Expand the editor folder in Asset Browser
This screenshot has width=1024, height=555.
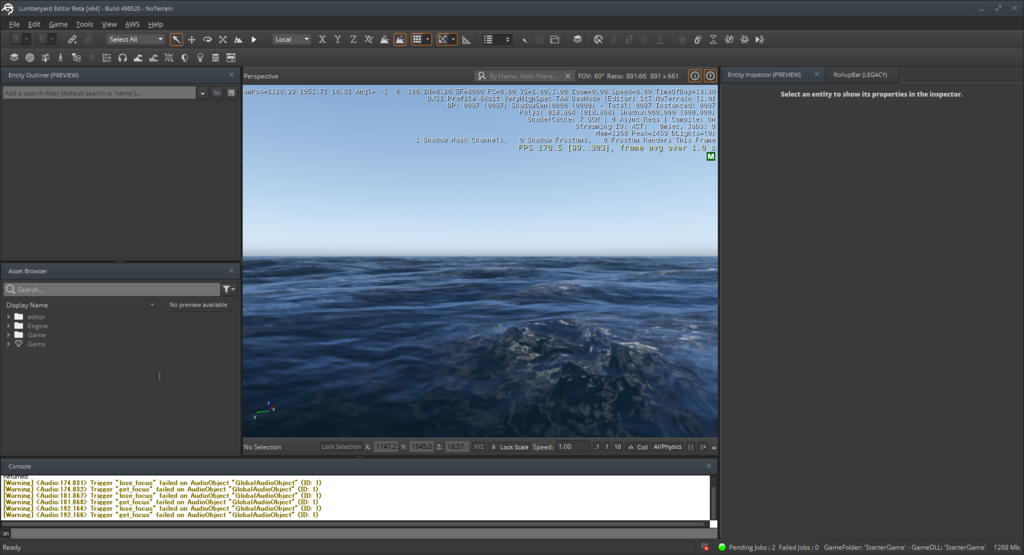(x=8, y=317)
